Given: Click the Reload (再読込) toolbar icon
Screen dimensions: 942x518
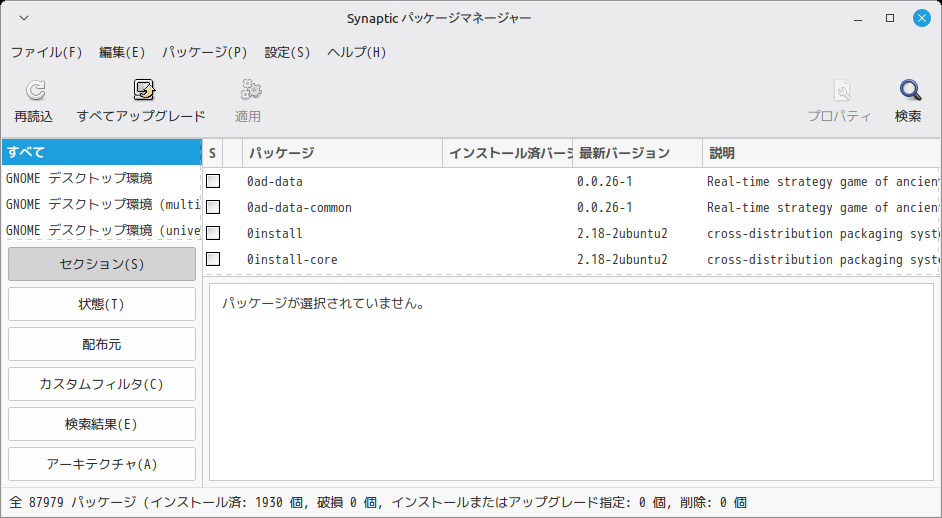Looking at the screenshot, I should [x=34, y=92].
